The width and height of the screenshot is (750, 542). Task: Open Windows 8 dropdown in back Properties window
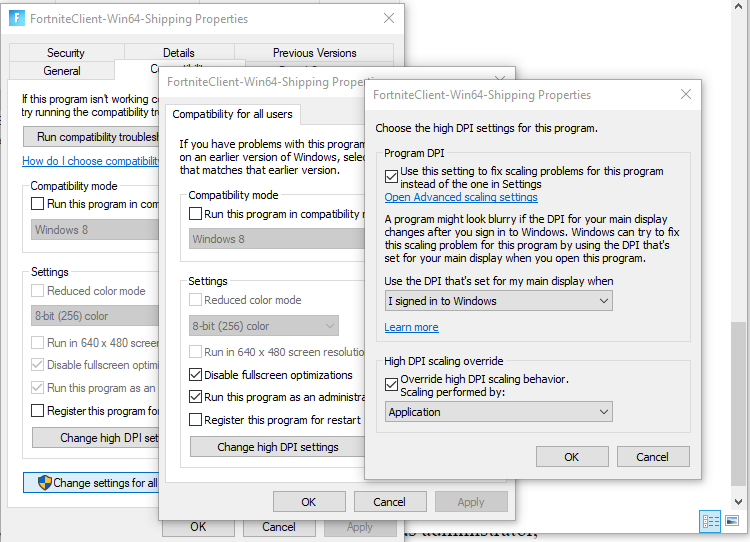coord(95,230)
